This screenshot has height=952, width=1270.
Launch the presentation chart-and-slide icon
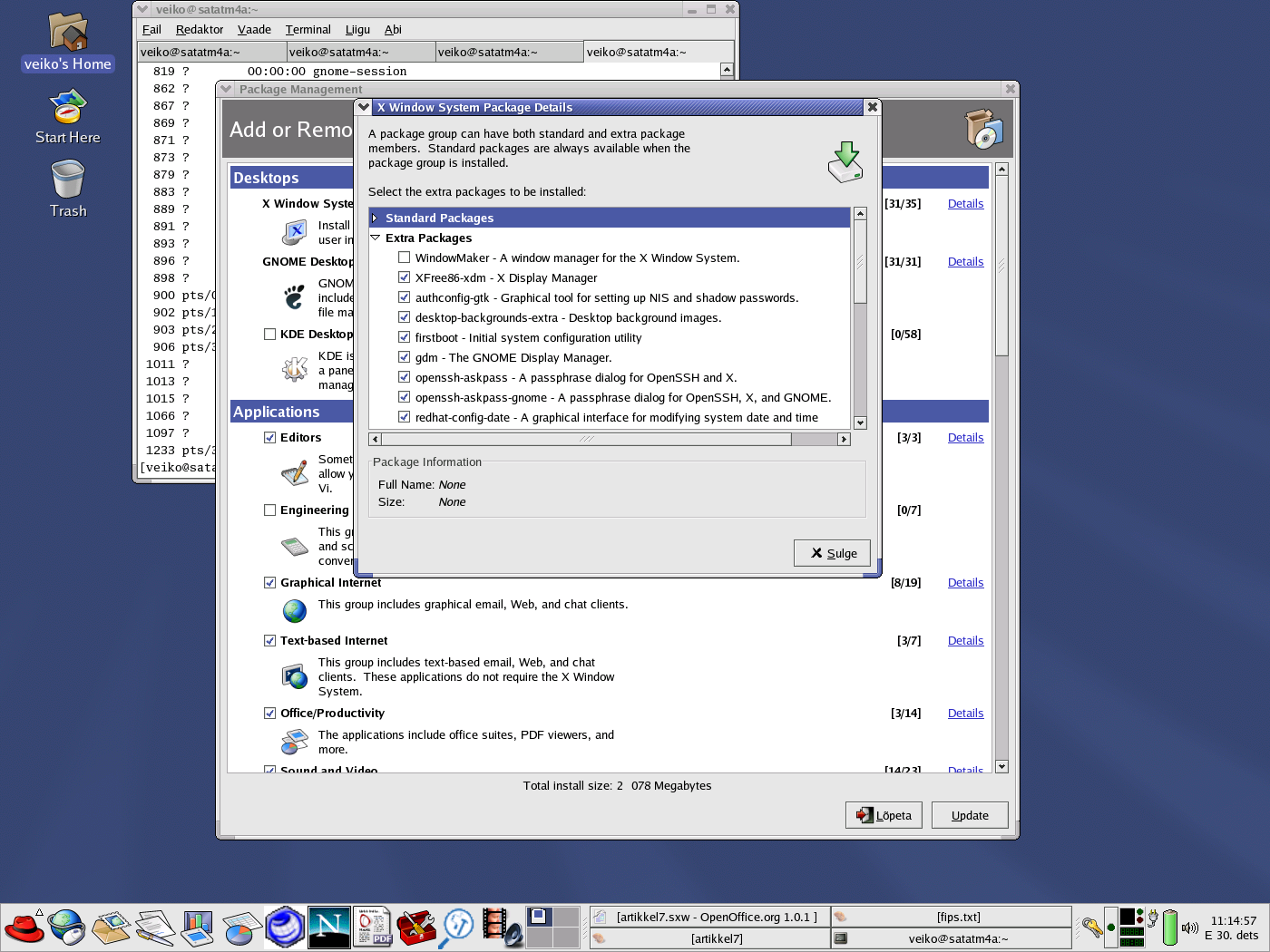[x=197, y=928]
